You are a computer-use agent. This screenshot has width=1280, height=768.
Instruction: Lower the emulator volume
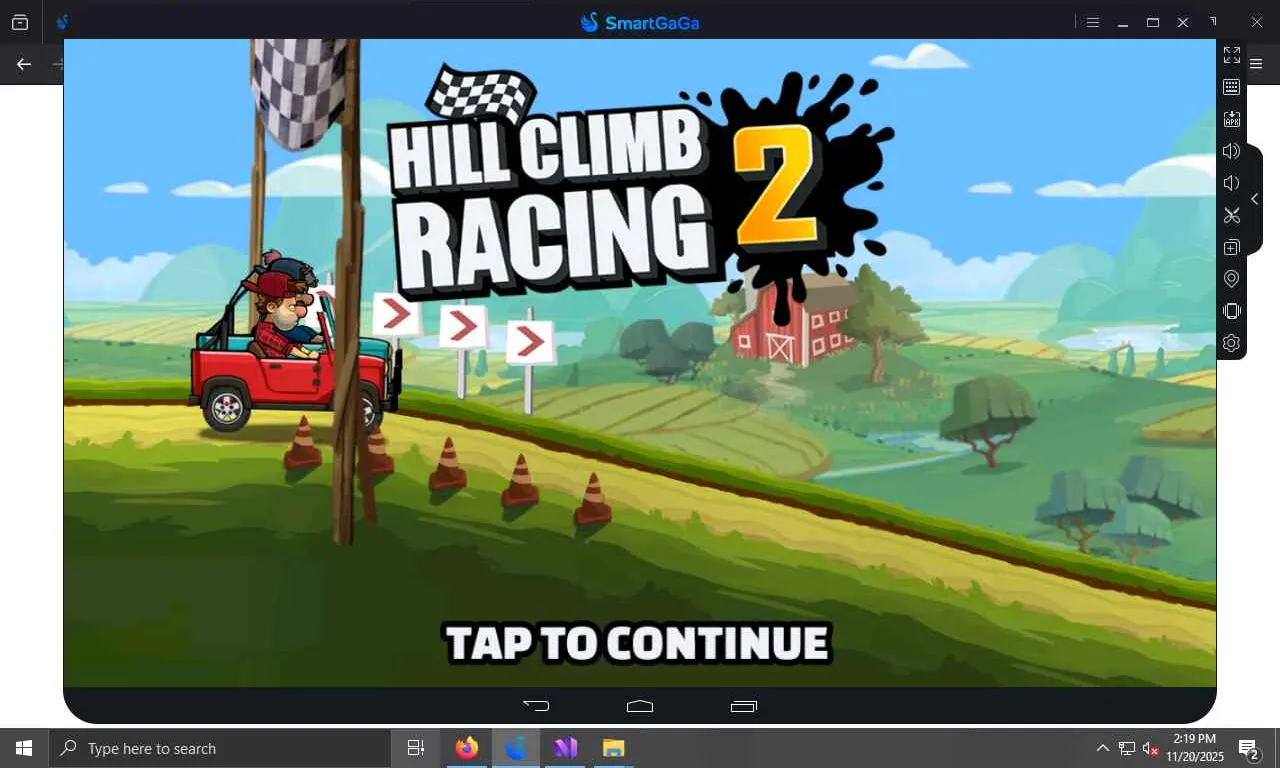(1231, 183)
